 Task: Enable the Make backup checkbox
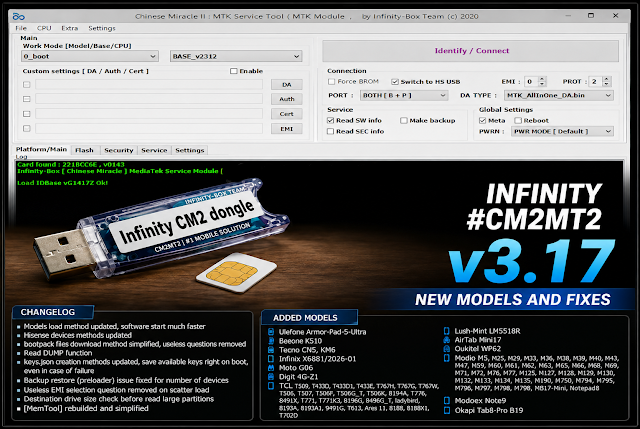coord(404,120)
